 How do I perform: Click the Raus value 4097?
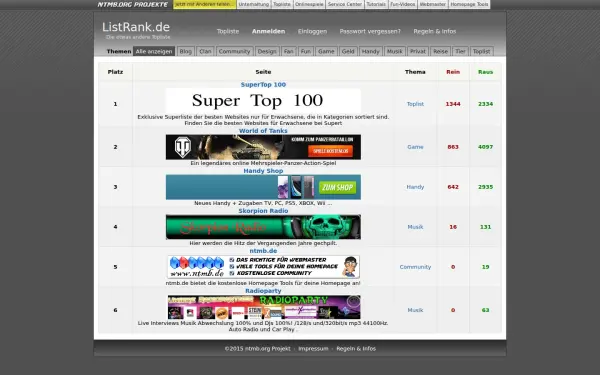tap(486, 147)
